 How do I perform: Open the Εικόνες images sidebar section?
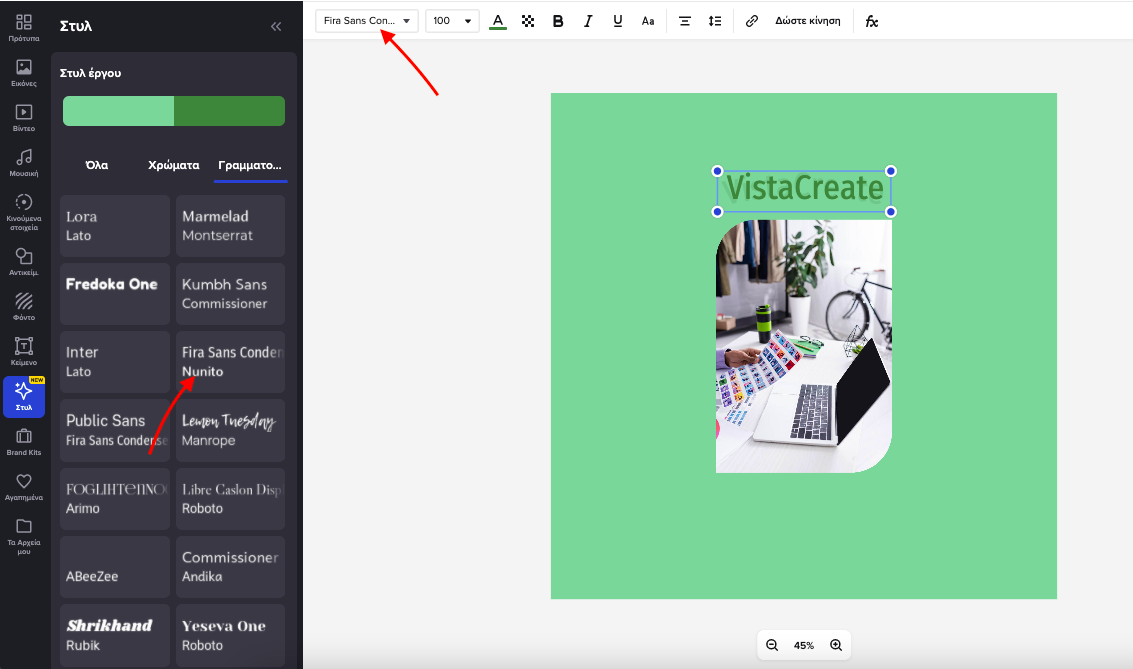tap(24, 73)
